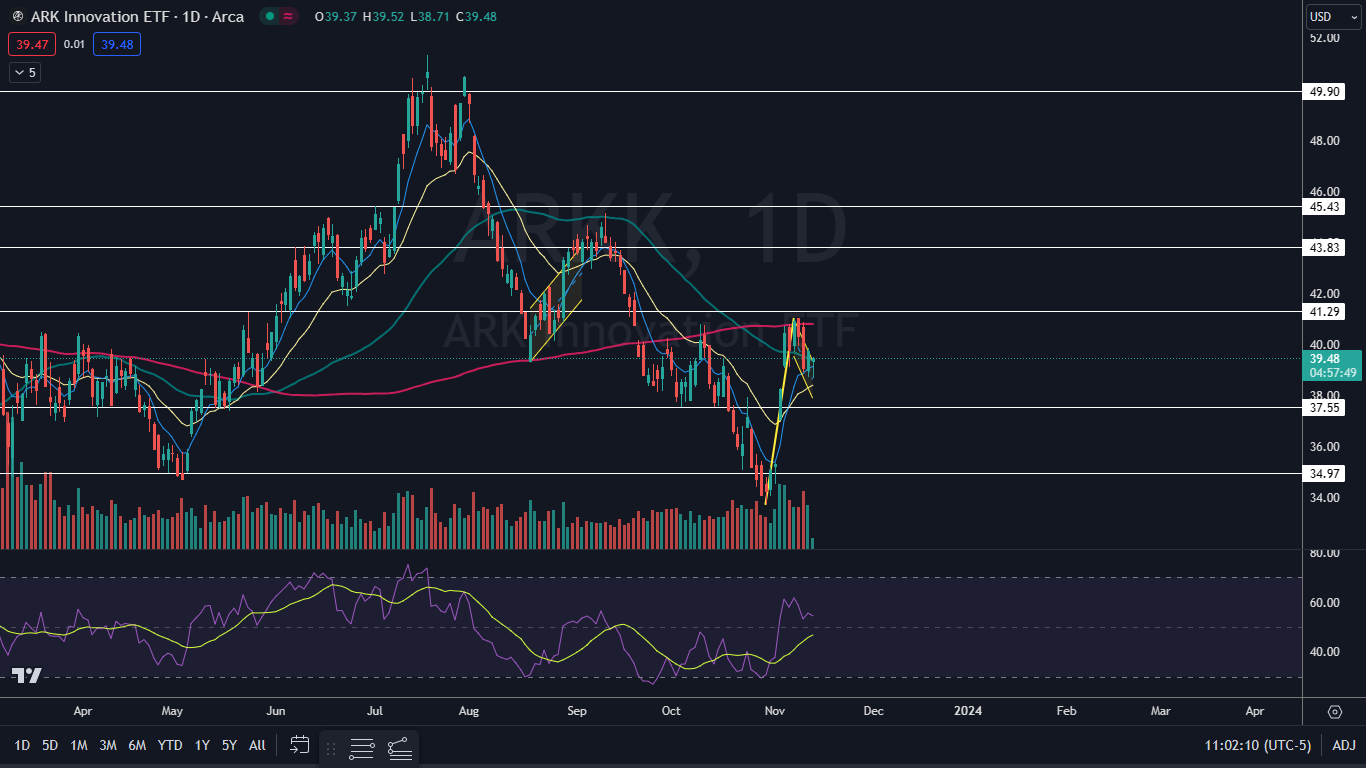Viewport: 1366px width, 768px height.
Task: Grab the floating toolbar drag handle
Action: pyautogui.click(x=331, y=747)
